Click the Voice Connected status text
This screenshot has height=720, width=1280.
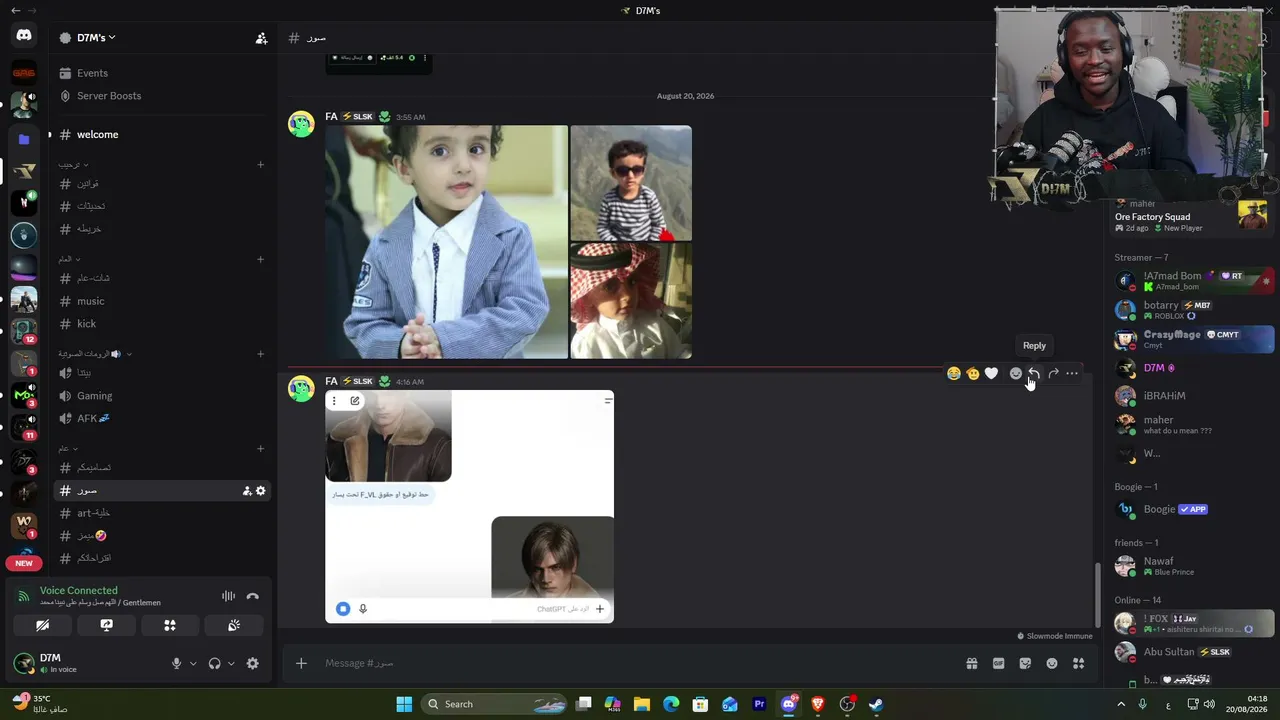pyautogui.click(x=79, y=590)
